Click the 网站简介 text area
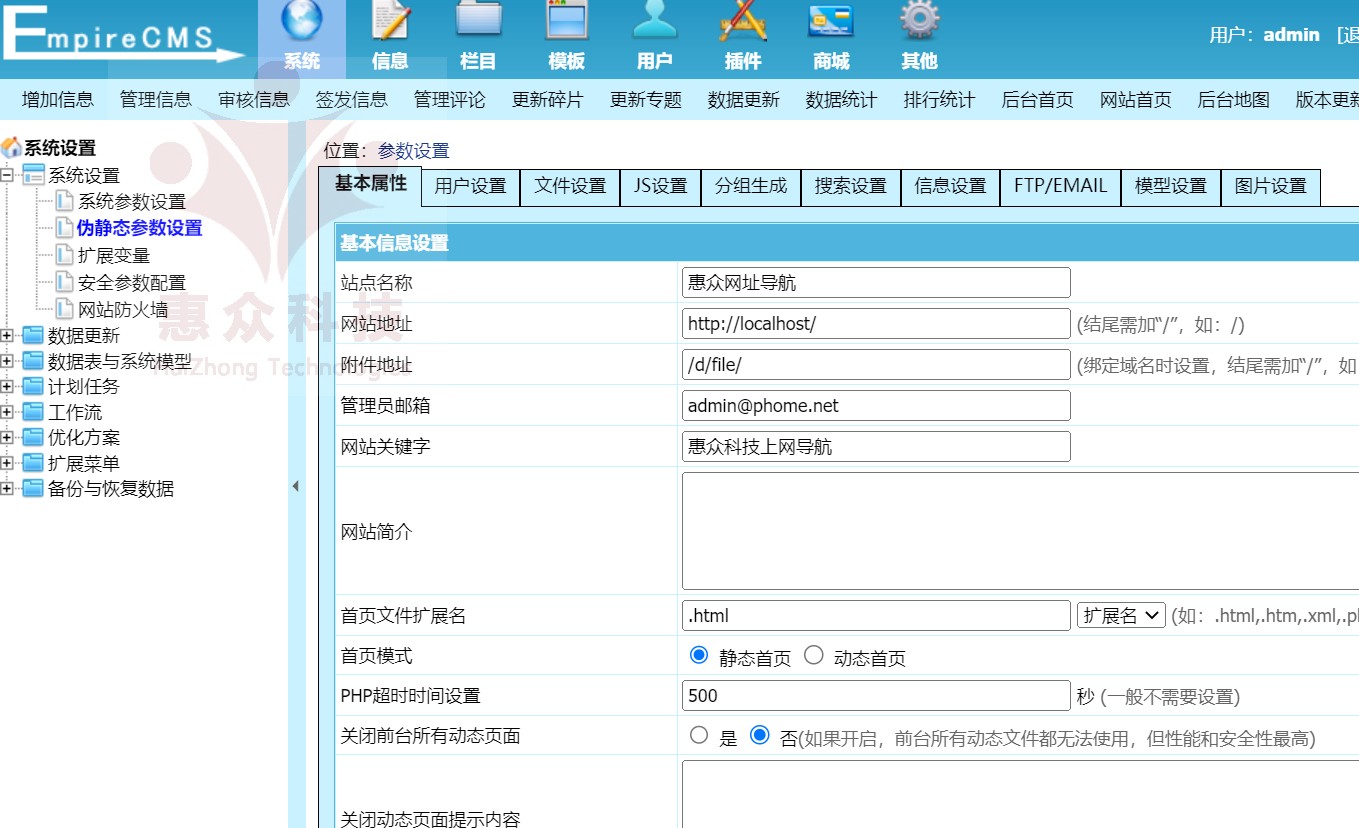The width and height of the screenshot is (1359, 828). tap(1020, 531)
